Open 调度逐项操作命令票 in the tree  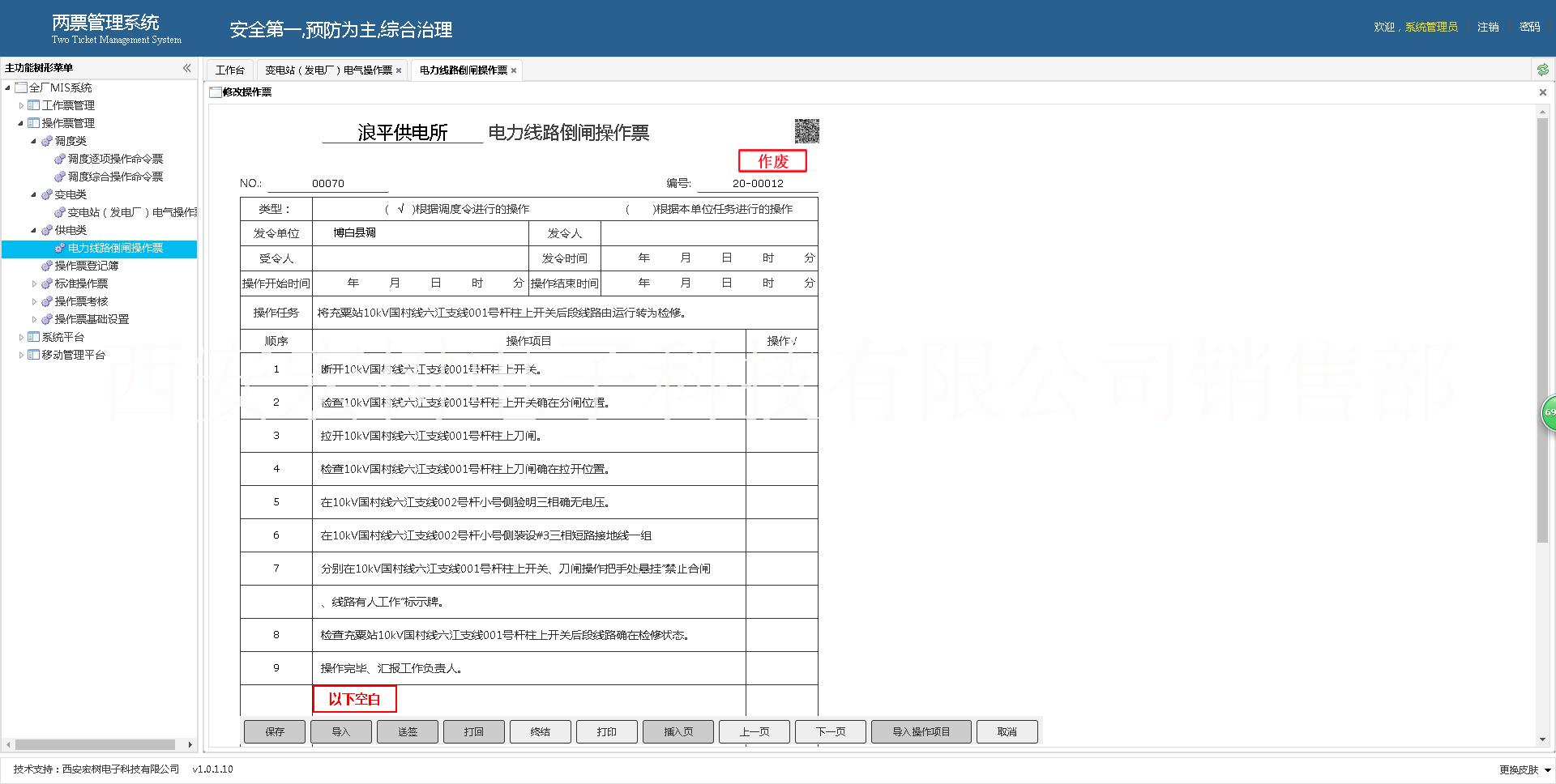click(x=115, y=159)
